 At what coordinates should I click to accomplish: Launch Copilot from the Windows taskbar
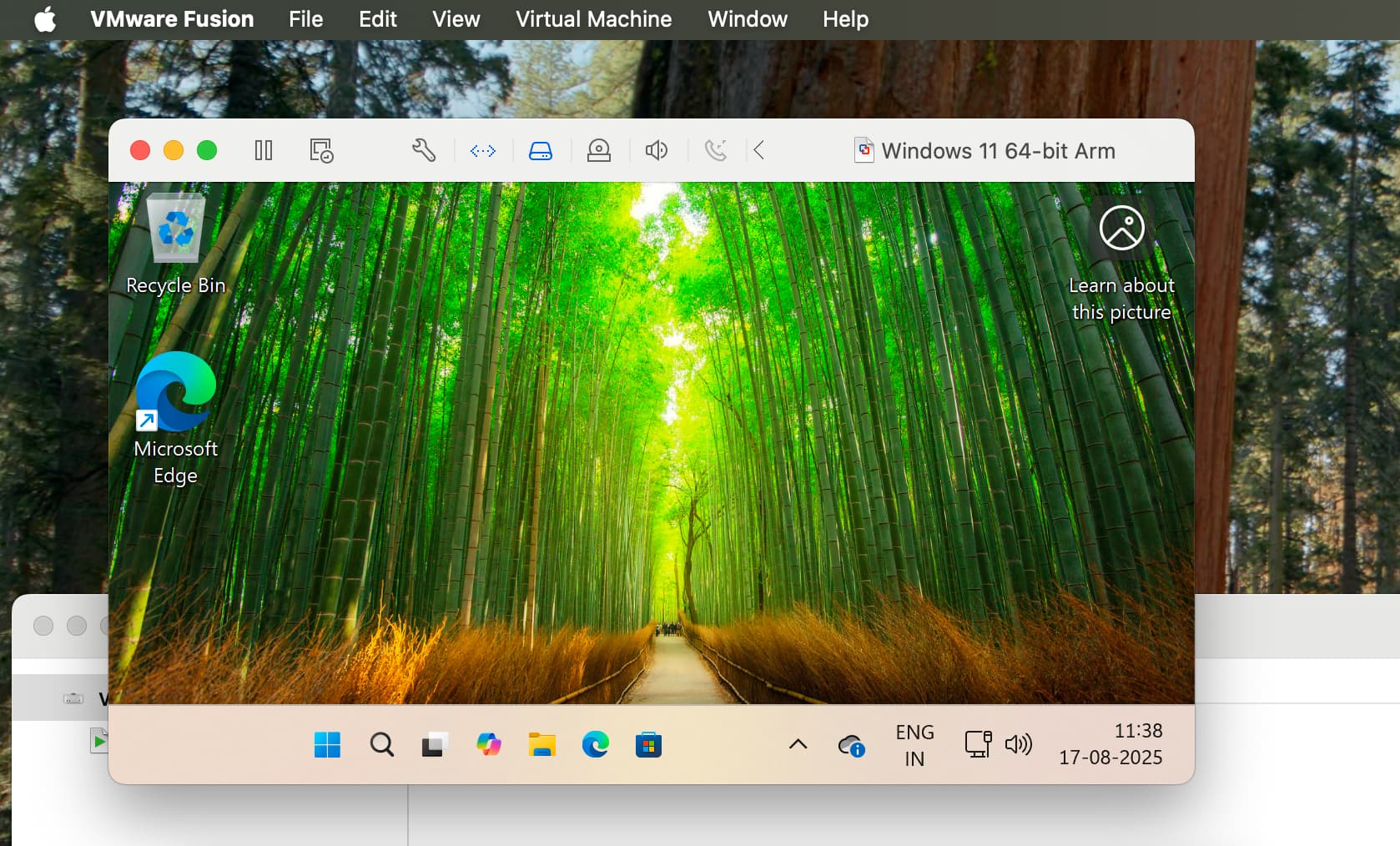(x=489, y=744)
